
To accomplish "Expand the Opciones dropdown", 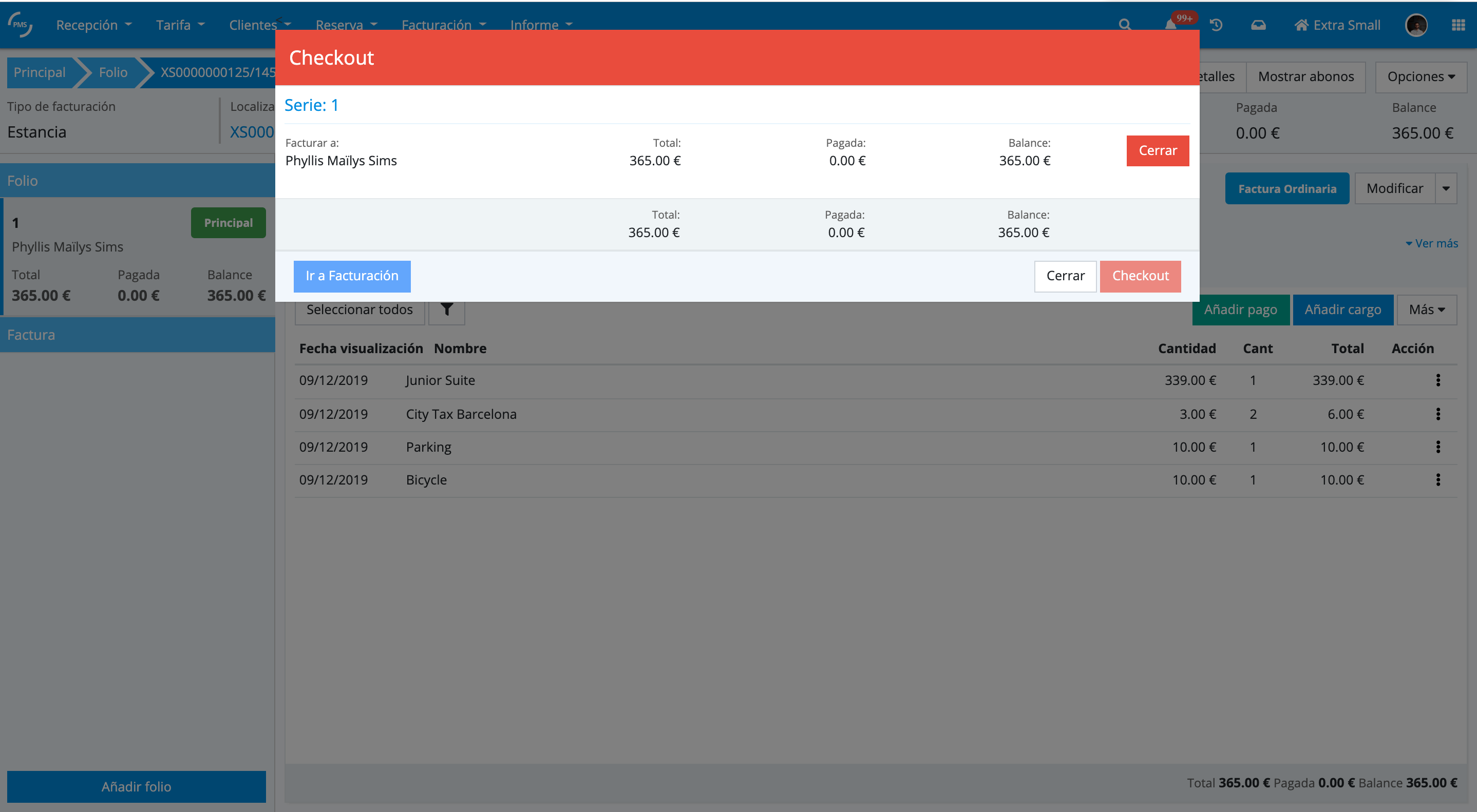I will 1420,77.
